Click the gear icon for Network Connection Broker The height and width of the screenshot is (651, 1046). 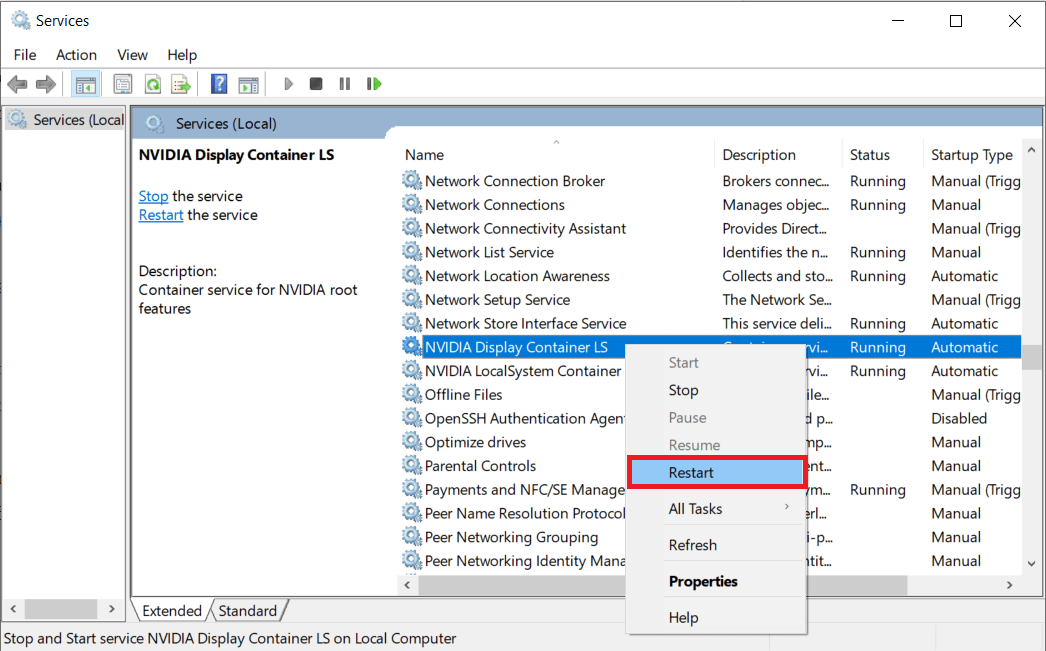(x=412, y=180)
